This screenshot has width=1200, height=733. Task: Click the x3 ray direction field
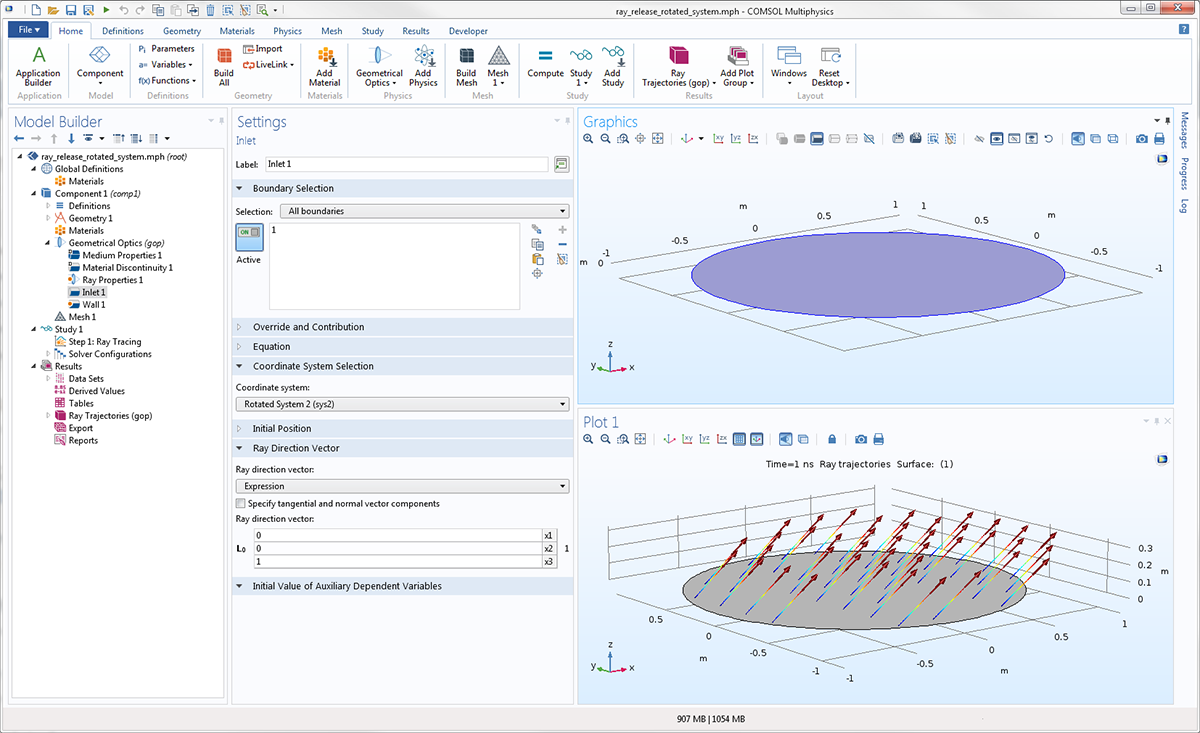[397, 562]
